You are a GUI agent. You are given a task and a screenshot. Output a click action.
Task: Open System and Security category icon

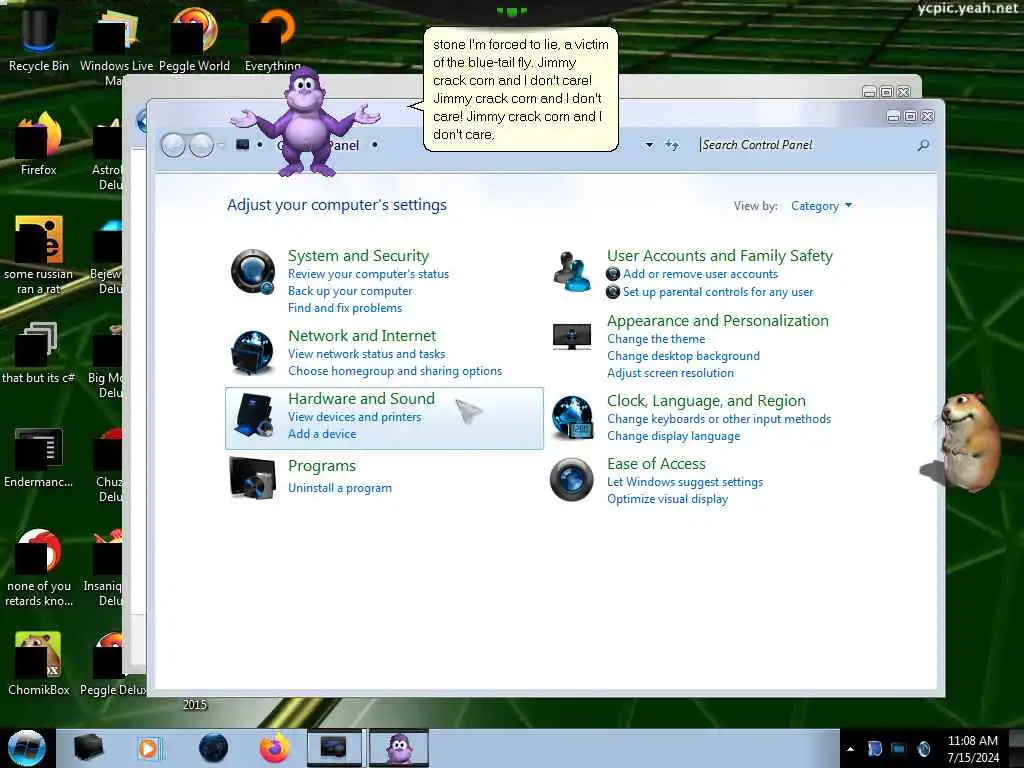click(253, 272)
